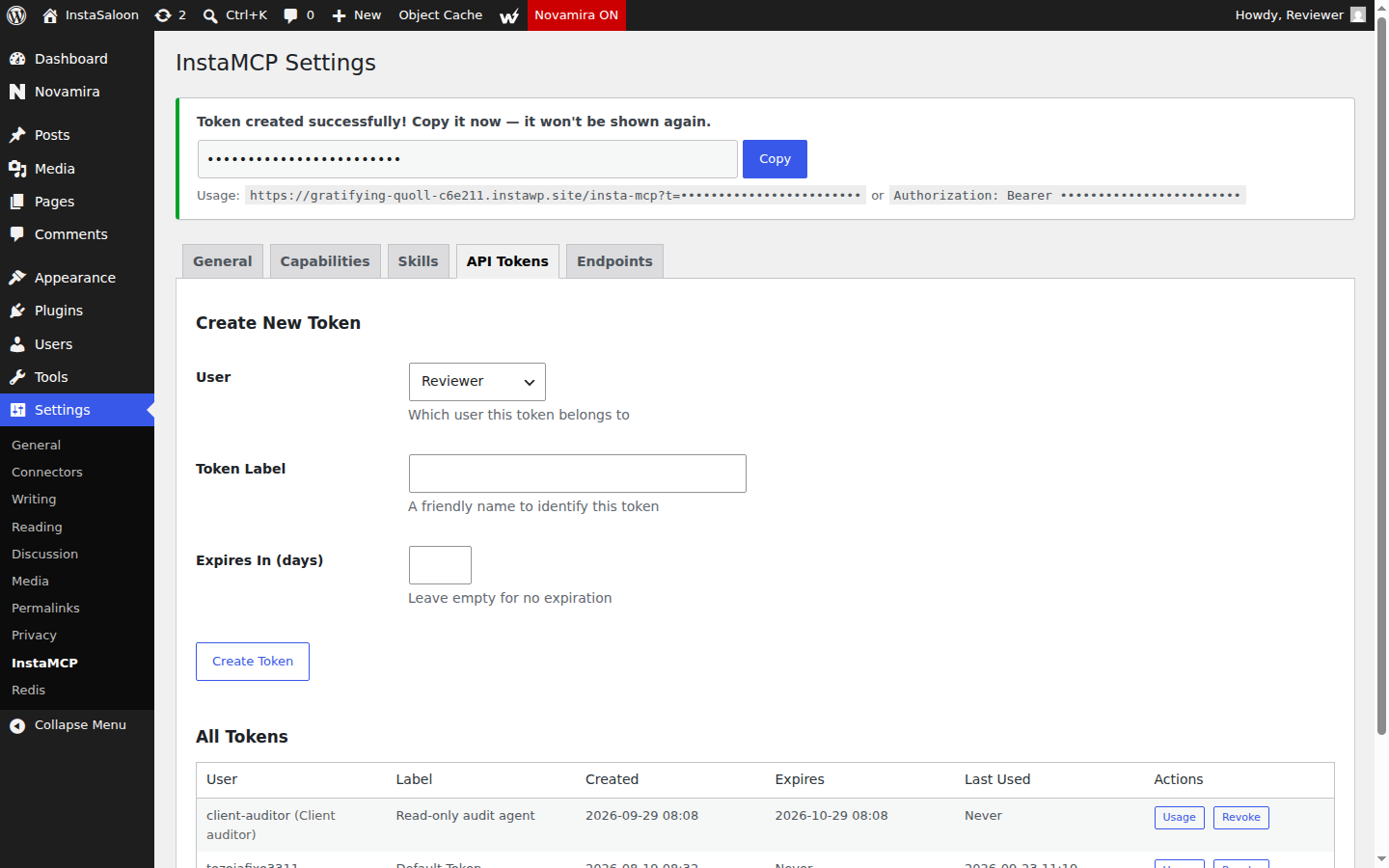The height and width of the screenshot is (868, 1389).
Task: Open Dashboard from the sidebar icon
Action: (x=17, y=59)
